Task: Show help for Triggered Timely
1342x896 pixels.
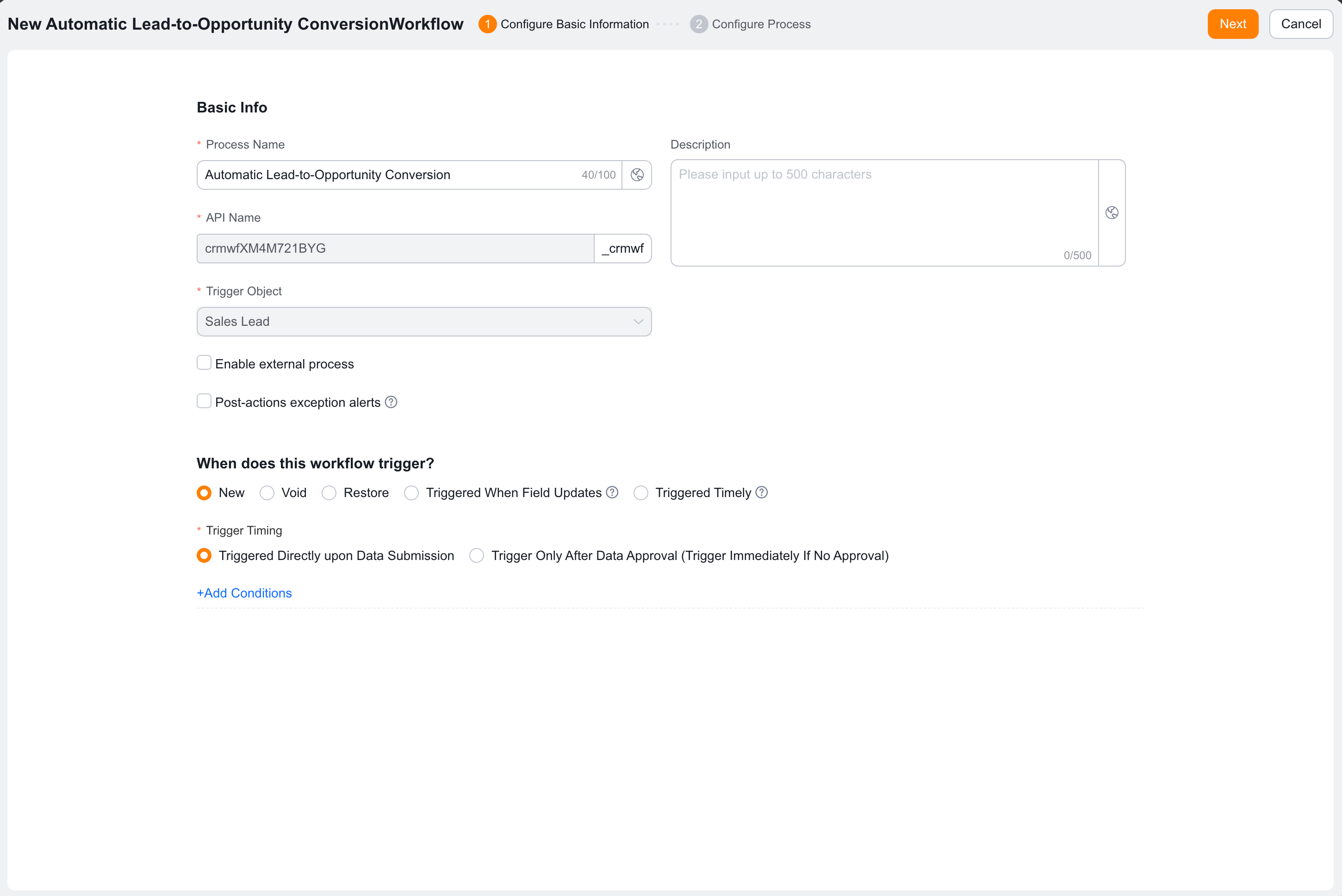Action: (x=762, y=492)
